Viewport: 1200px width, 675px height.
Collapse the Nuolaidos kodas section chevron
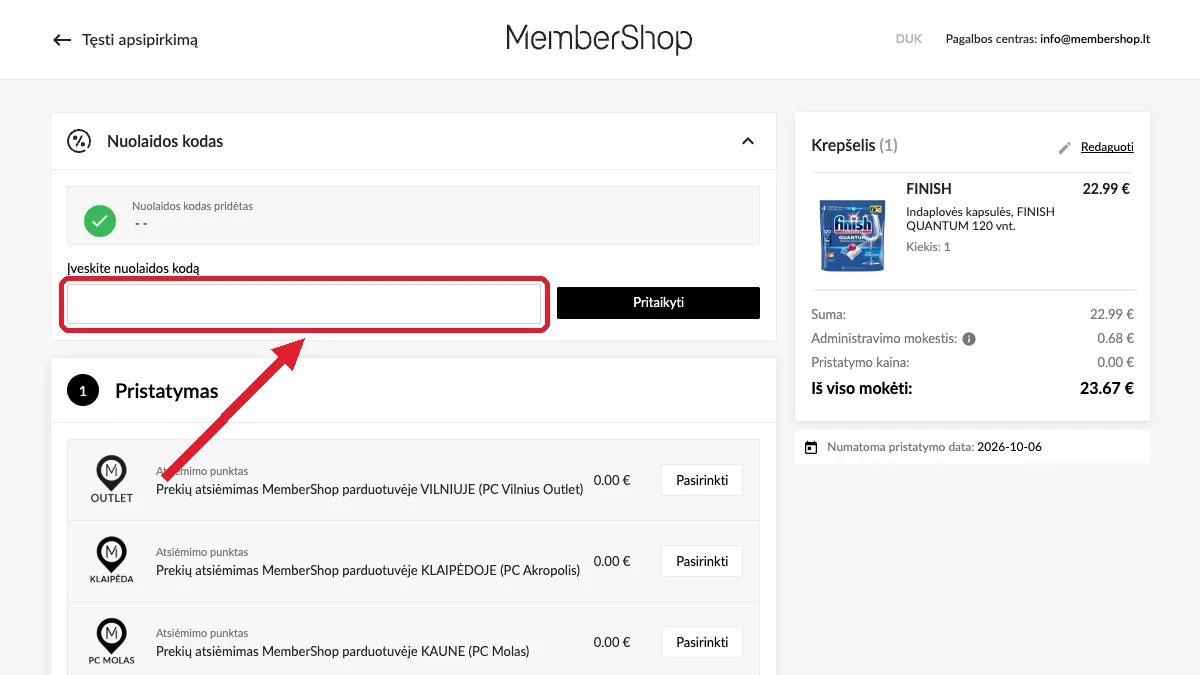(x=747, y=141)
